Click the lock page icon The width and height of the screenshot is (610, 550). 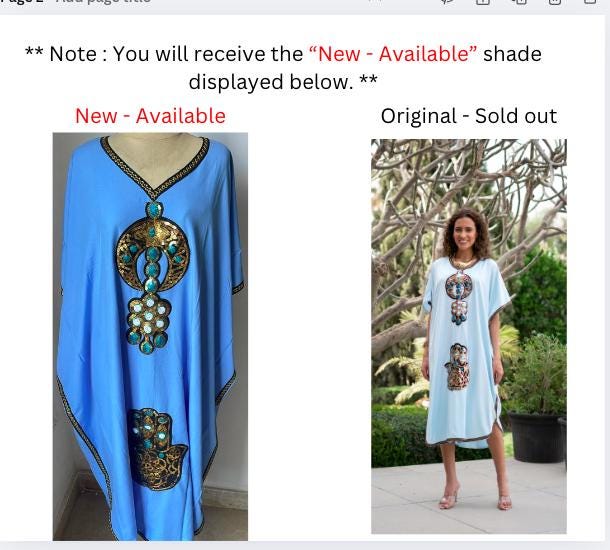pyautogui.click(x=483, y=2)
